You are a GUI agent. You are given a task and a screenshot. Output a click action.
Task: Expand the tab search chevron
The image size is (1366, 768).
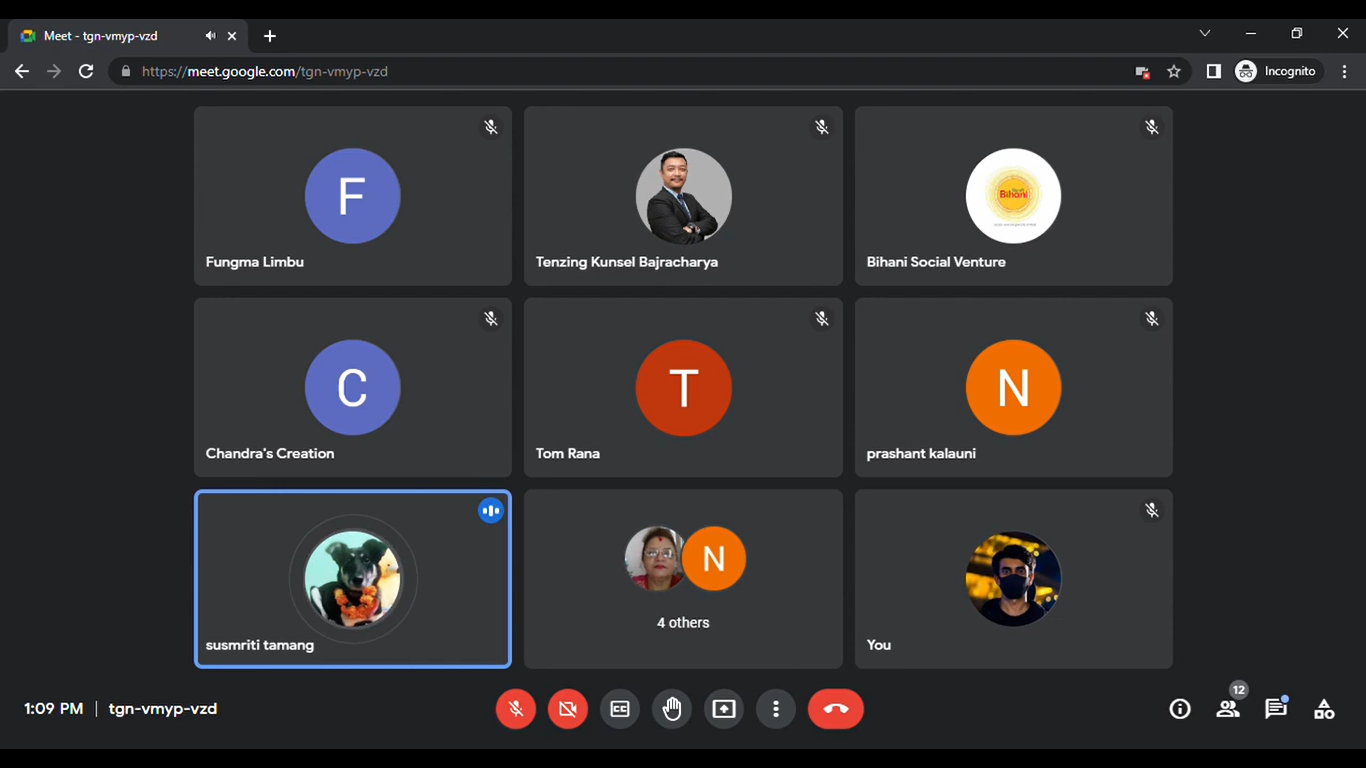click(x=1205, y=34)
